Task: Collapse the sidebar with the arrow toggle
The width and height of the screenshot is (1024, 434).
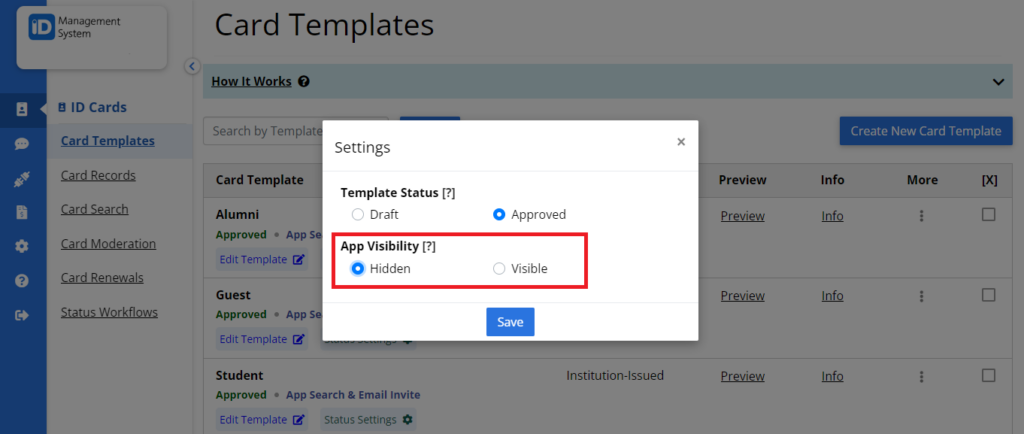Action: click(192, 66)
